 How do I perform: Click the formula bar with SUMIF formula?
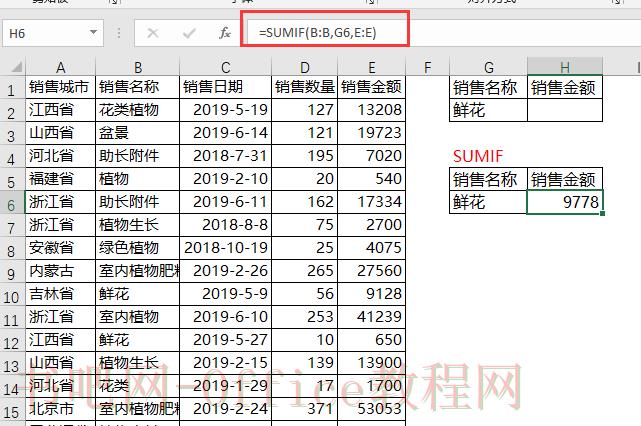pyautogui.click(x=444, y=32)
